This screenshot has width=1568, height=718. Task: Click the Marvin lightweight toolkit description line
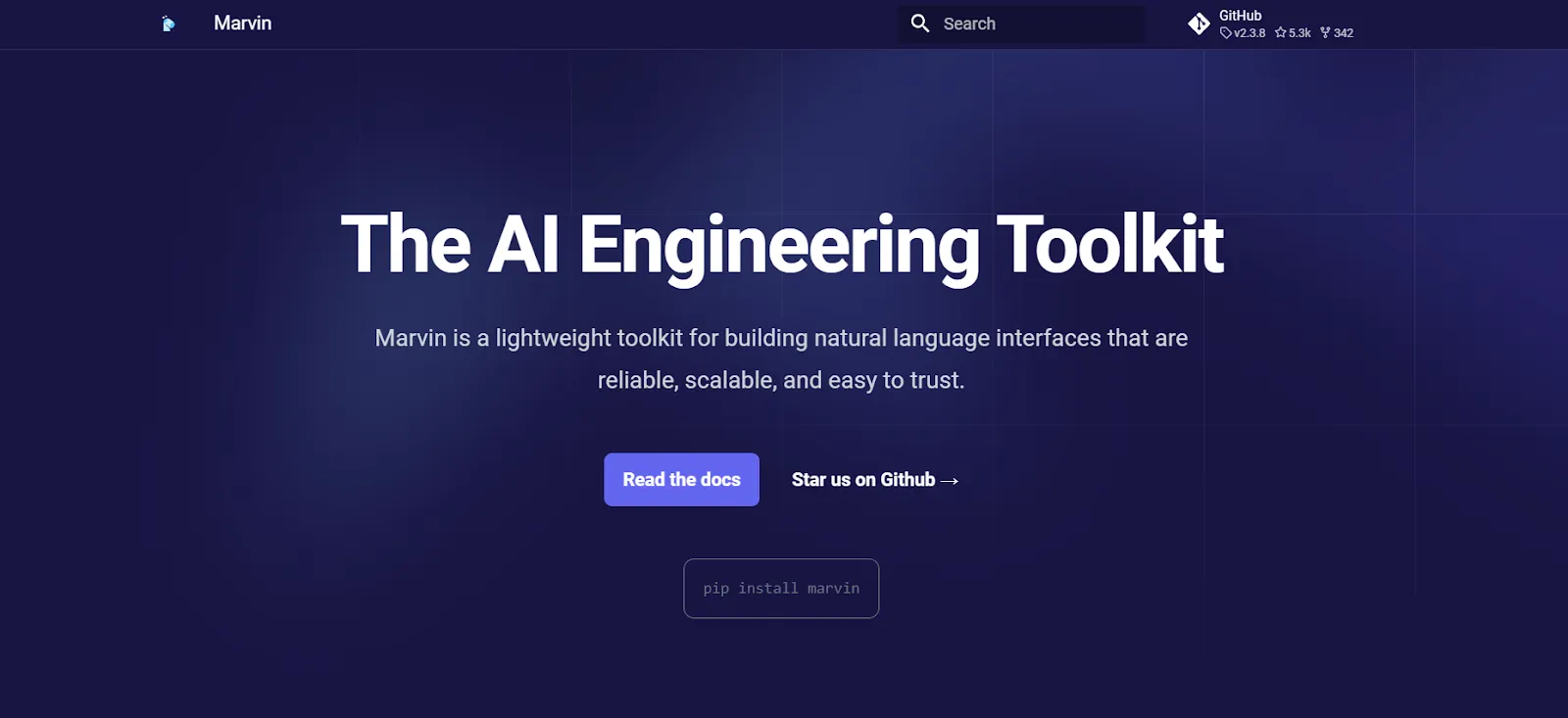781,338
